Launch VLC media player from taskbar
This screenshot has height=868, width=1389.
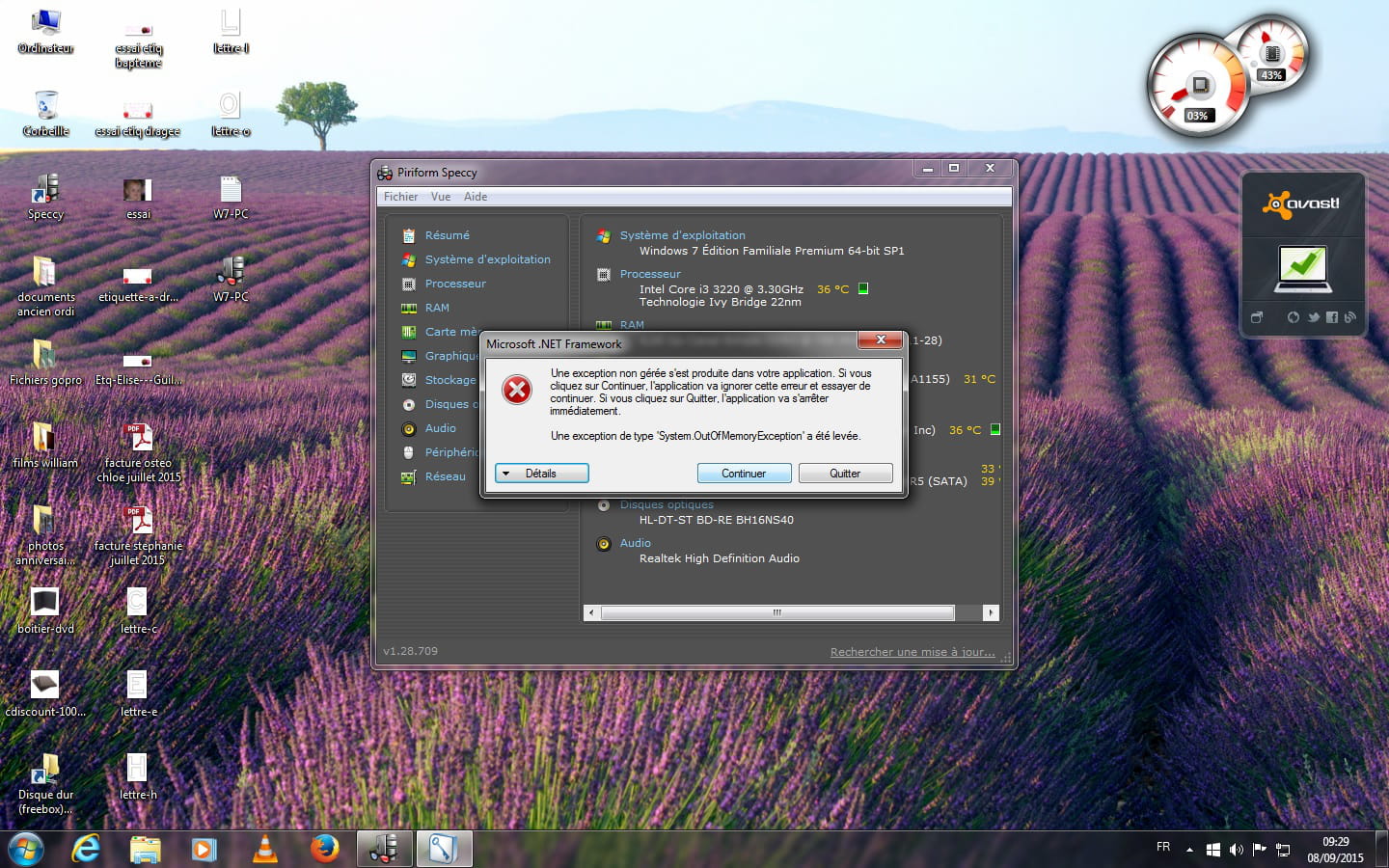coord(264,849)
